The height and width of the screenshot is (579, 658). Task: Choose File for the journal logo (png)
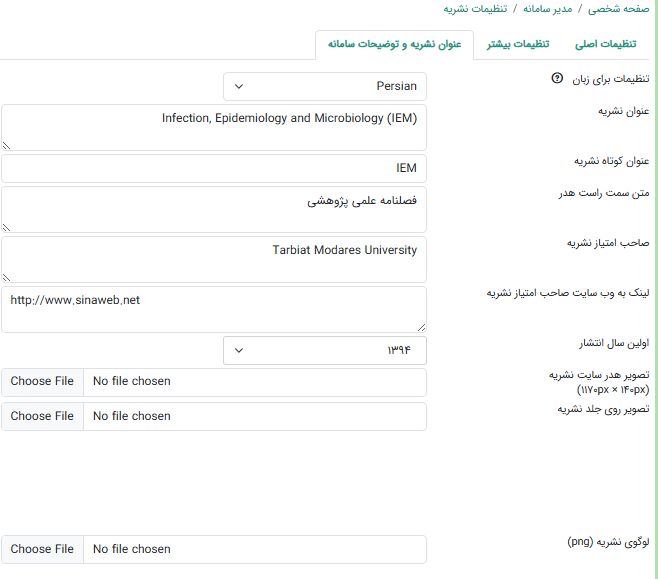[x=42, y=549]
